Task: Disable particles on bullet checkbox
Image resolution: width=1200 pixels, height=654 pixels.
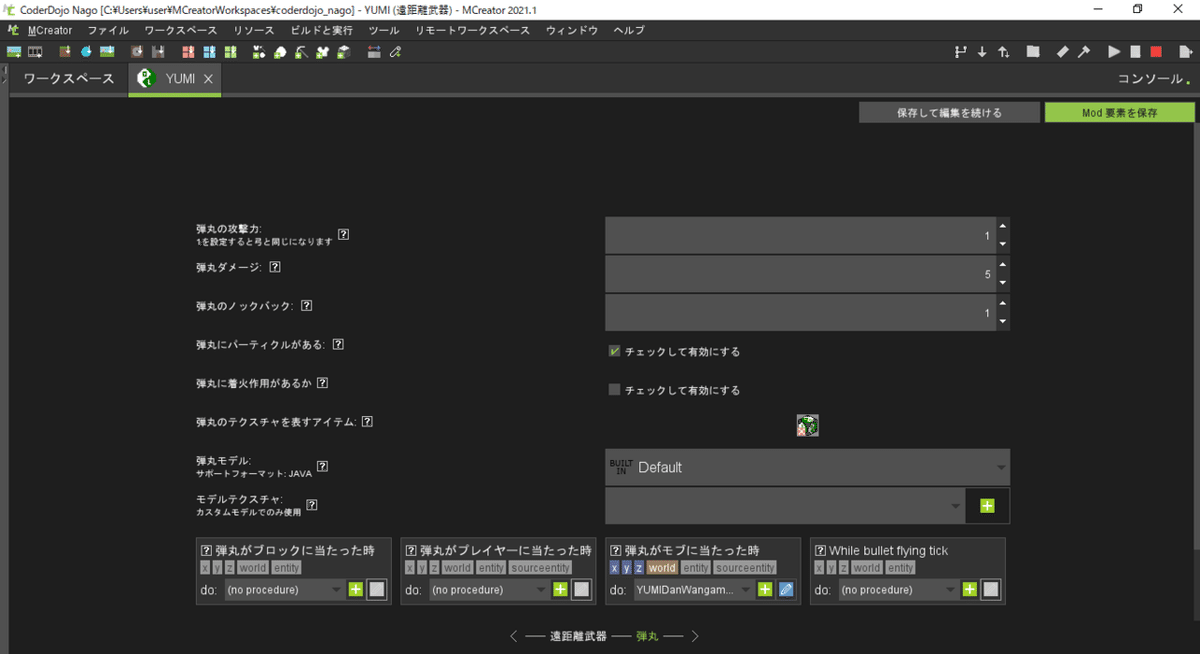Action: 613,351
